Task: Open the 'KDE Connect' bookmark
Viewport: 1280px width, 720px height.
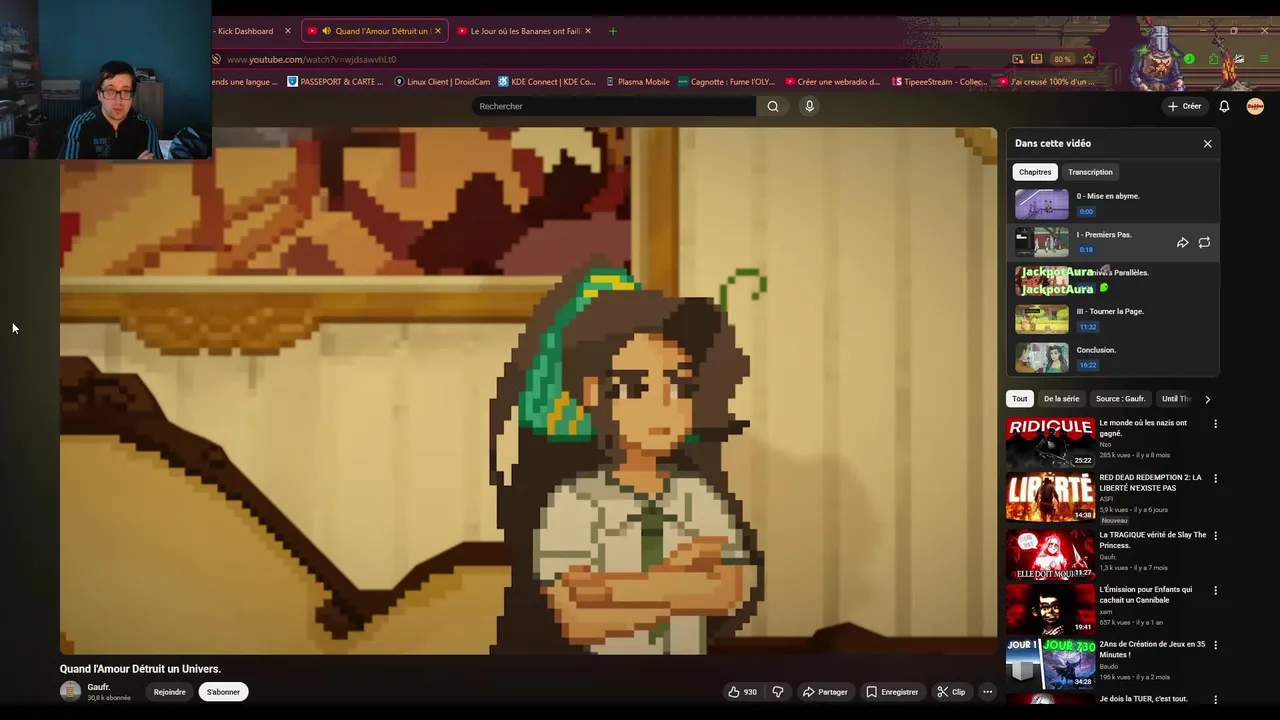Action: pyautogui.click(x=547, y=82)
